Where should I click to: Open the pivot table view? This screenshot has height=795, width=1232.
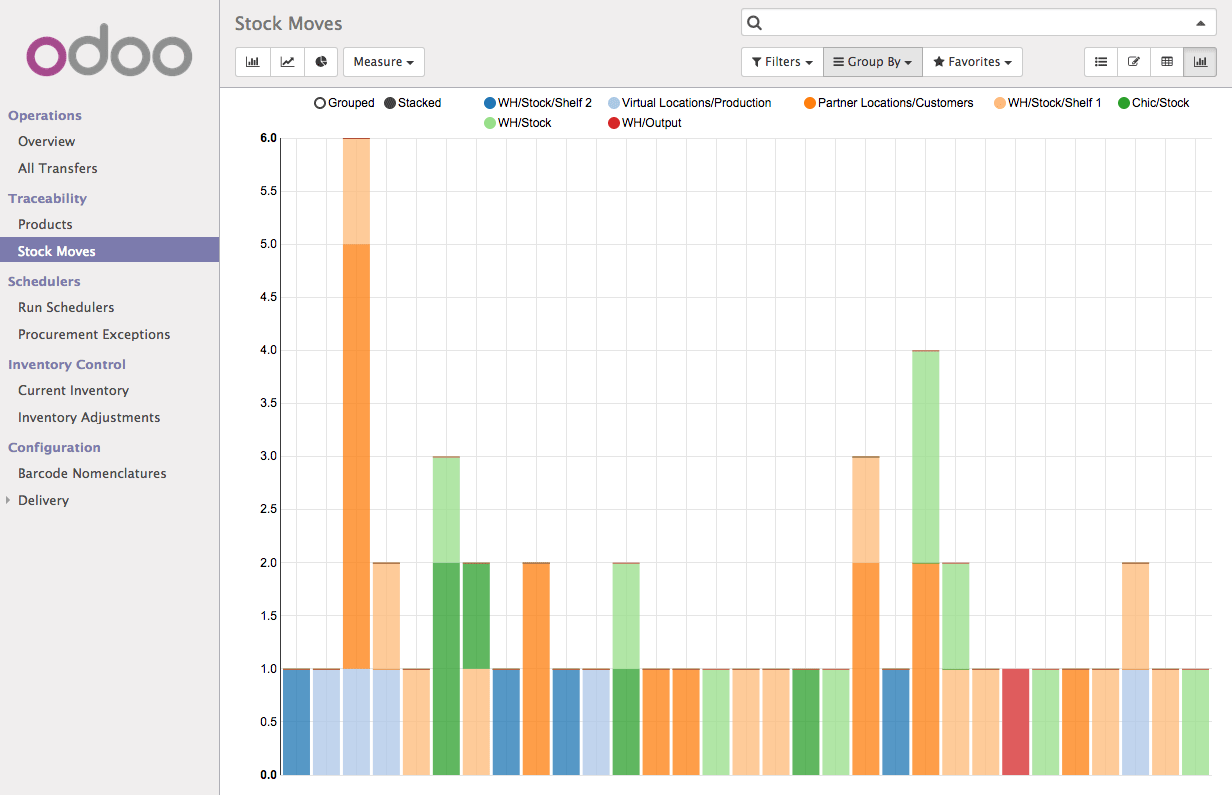click(1167, 62)
